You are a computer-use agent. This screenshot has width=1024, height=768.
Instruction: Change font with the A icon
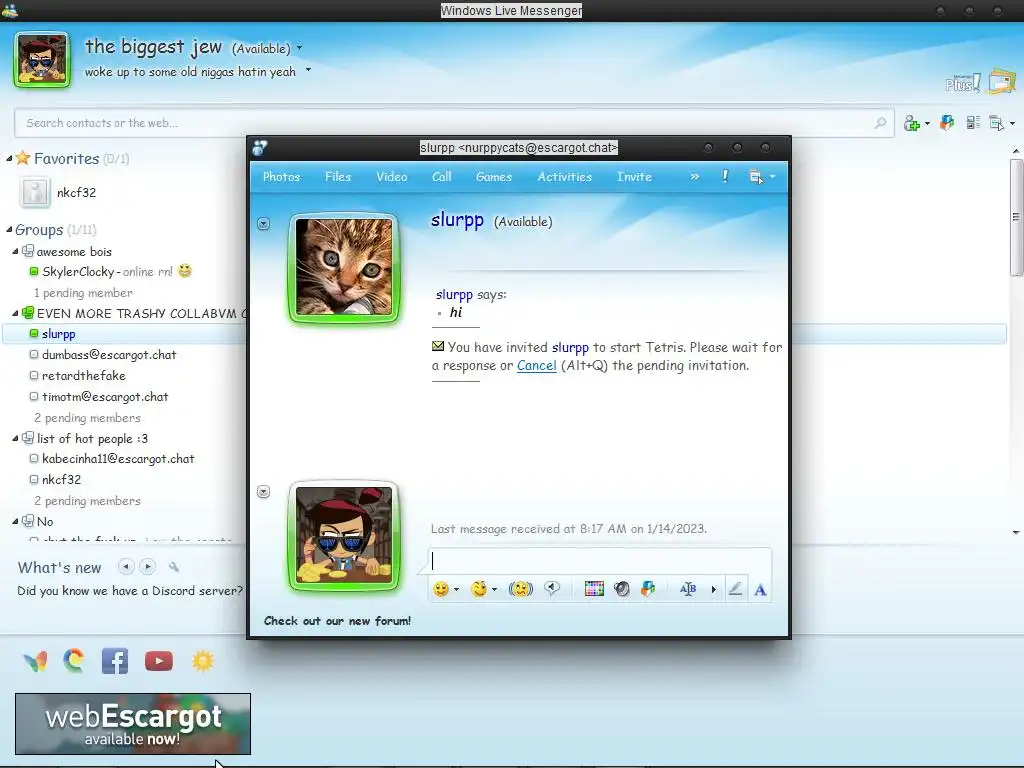tap(760, 590)
